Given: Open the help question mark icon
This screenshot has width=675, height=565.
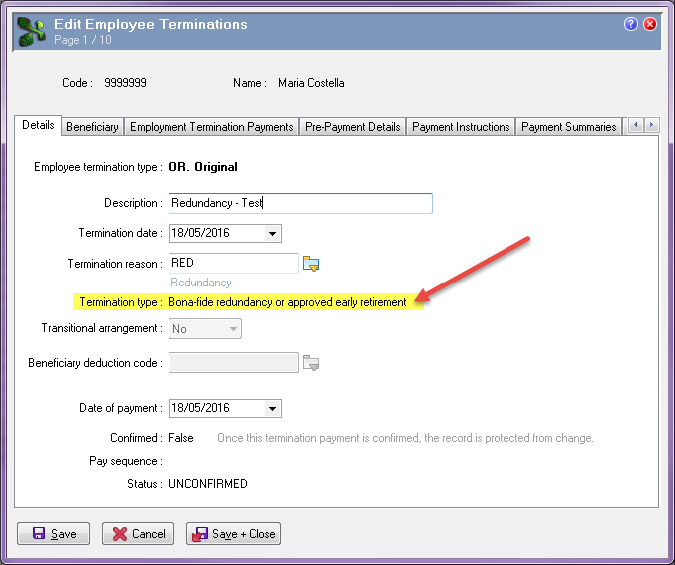Looking at the screenshot, I should [631, 24].
